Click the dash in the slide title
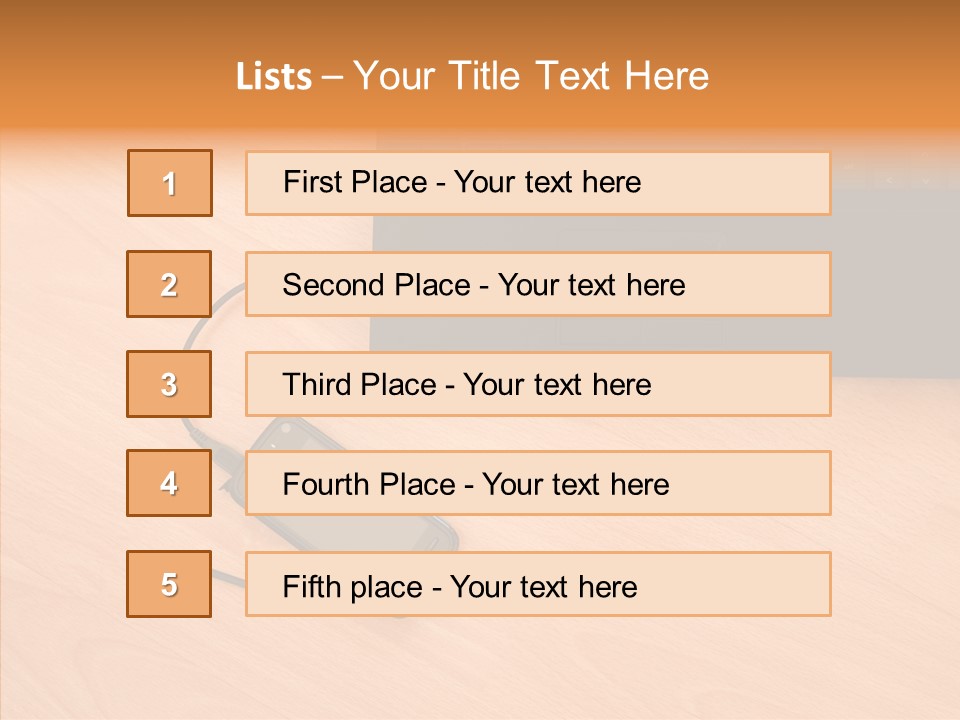 point(332,77)
